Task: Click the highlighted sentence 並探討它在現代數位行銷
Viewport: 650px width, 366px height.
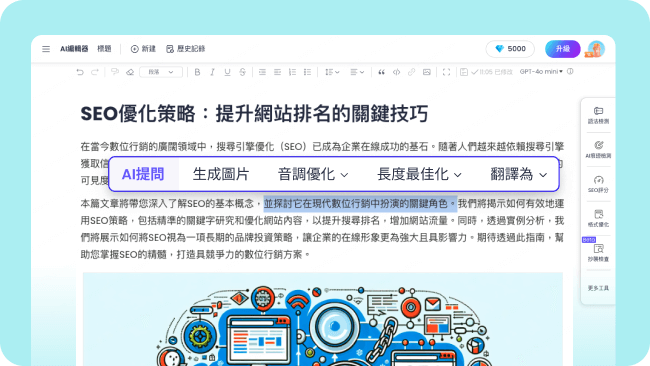Action: pos(360,204)
